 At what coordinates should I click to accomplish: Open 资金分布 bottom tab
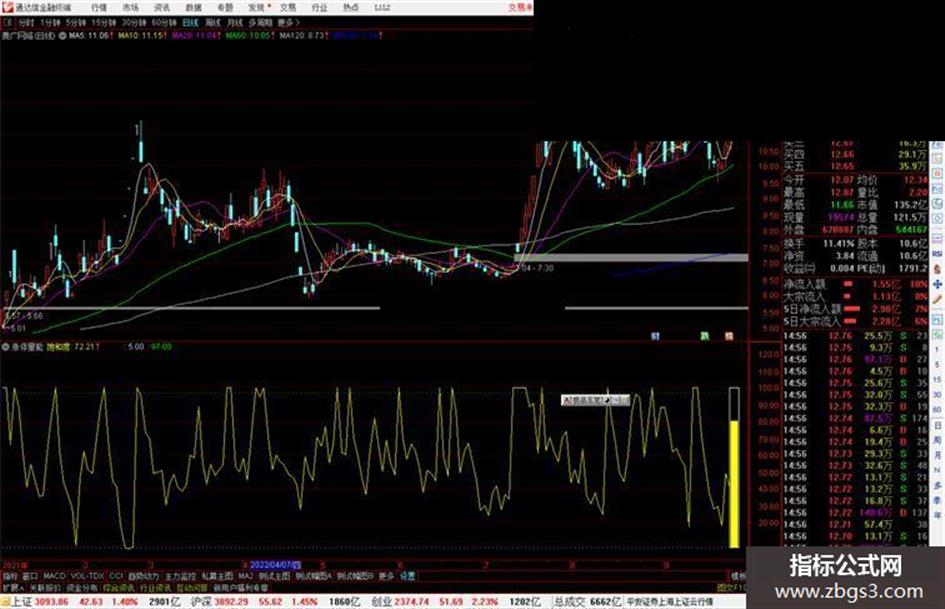pyautogui.click(x=82, y=587)
